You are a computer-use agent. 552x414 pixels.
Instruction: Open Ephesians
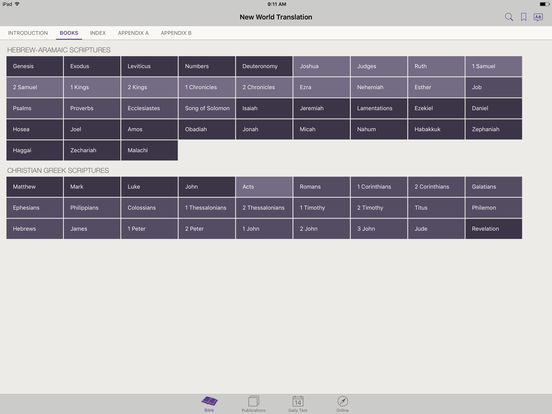click(x=34, y=208)
